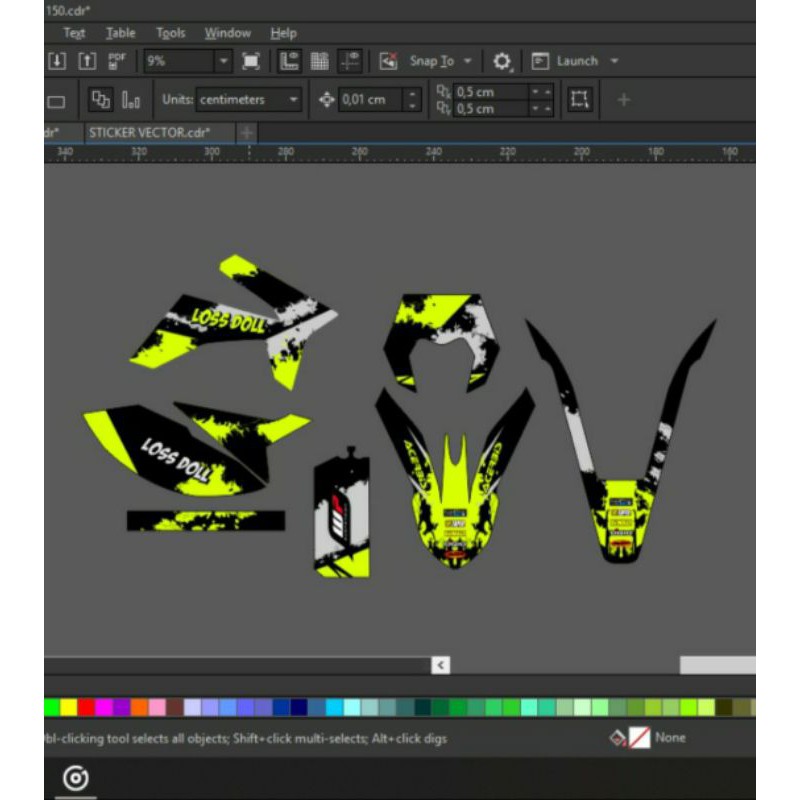
Task: Click the Show Grid icon
Action: (x=318, y=61)
